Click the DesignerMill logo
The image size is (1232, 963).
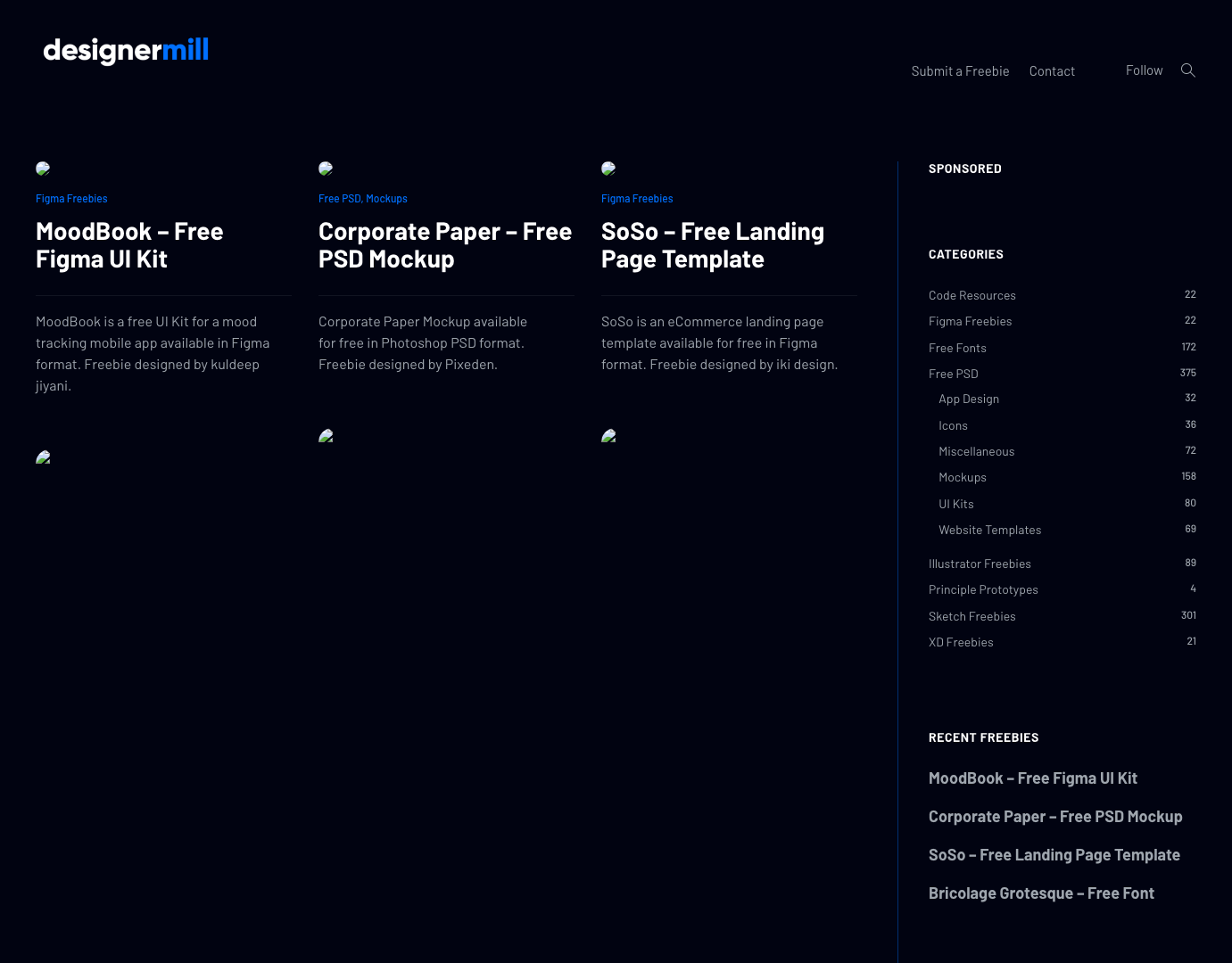coord(126,51)
